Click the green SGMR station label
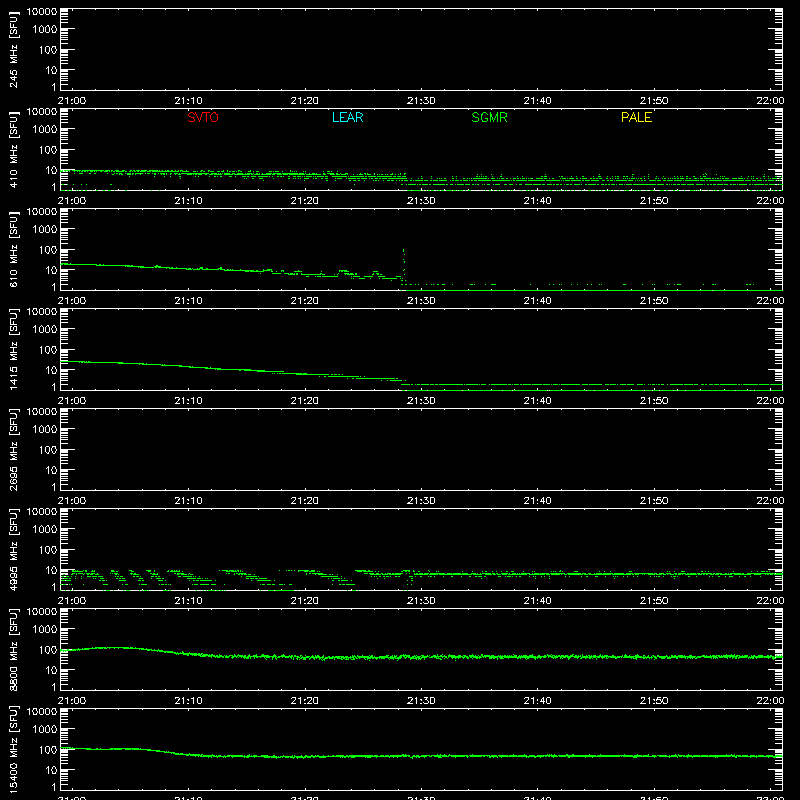 tap(489, 117)
